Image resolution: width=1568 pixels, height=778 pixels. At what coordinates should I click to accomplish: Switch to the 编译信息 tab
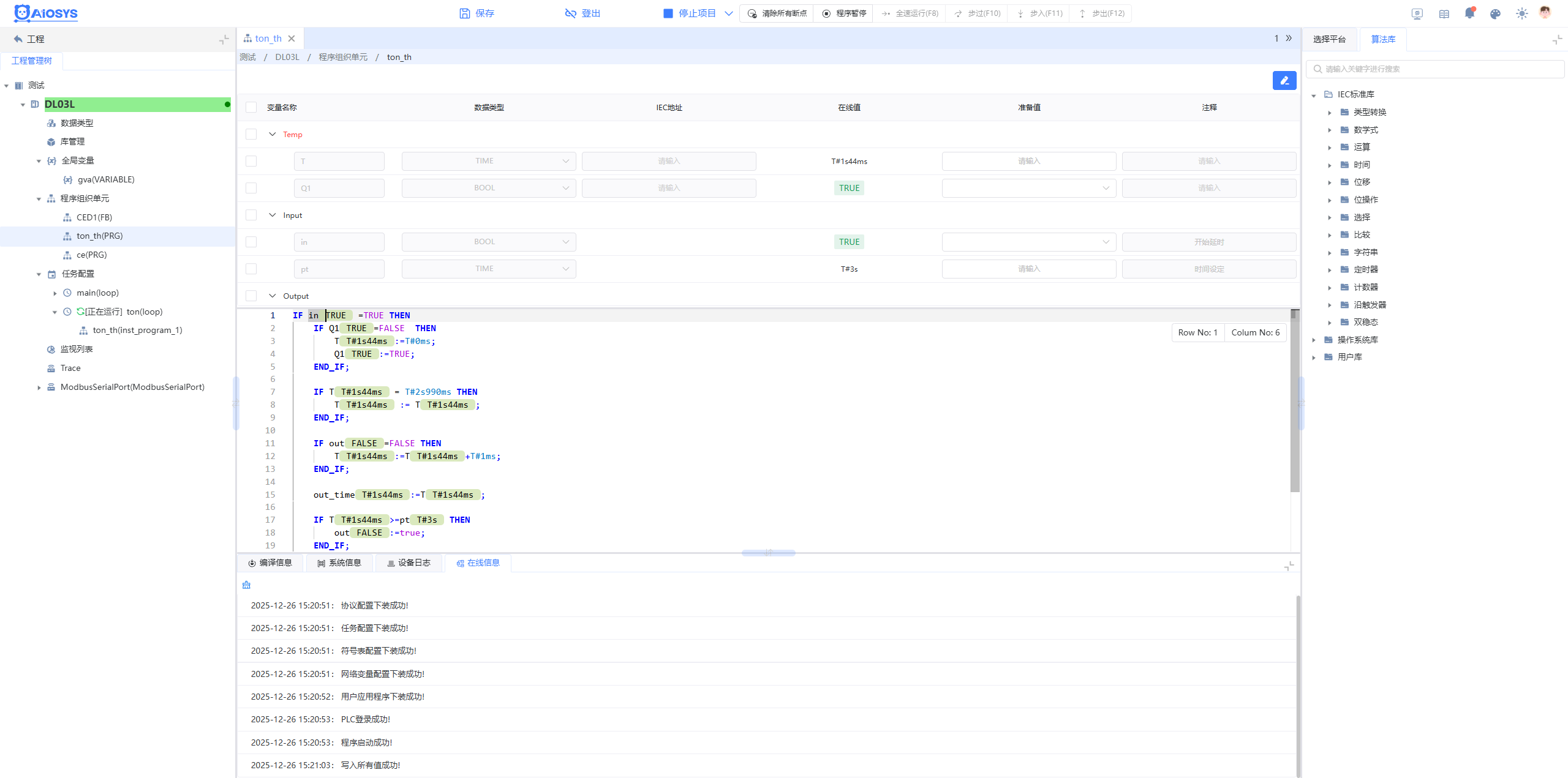click(x=270, y=563)
